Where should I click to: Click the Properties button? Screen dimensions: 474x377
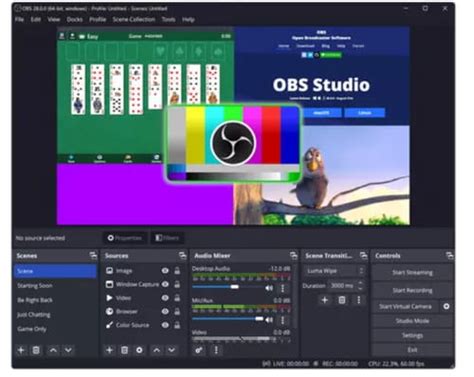[x=125, y=238]
